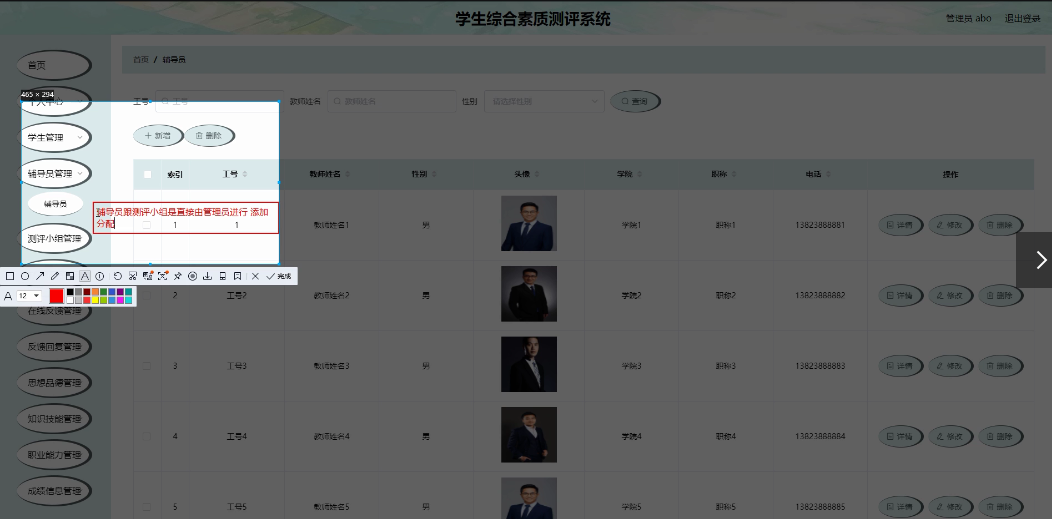Open 职业能力管理 in the sidebar
This screenshot has height=519, width=1052.
coord(54,455)
